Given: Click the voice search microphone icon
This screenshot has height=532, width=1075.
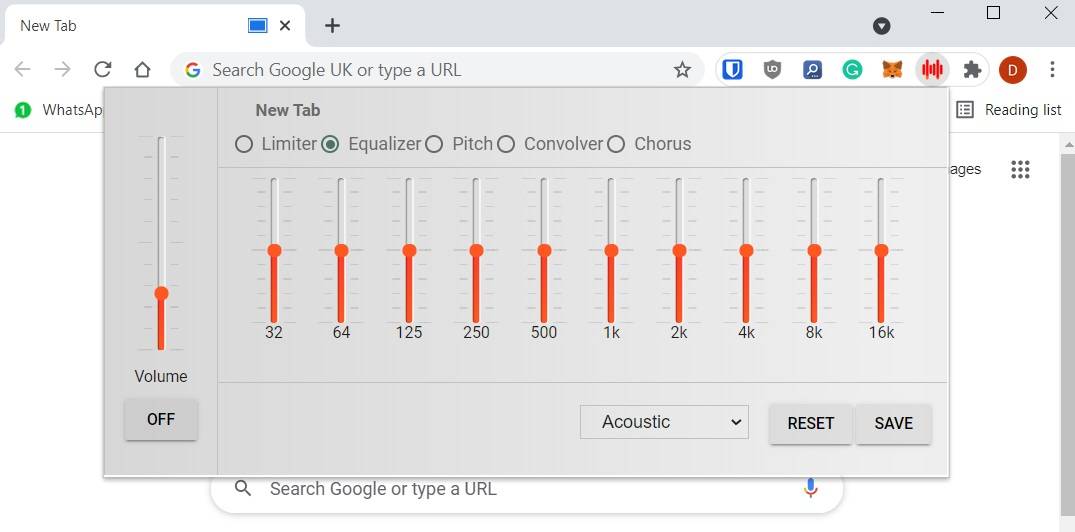Looking at the screenshot, I should (x=810, y=488).
